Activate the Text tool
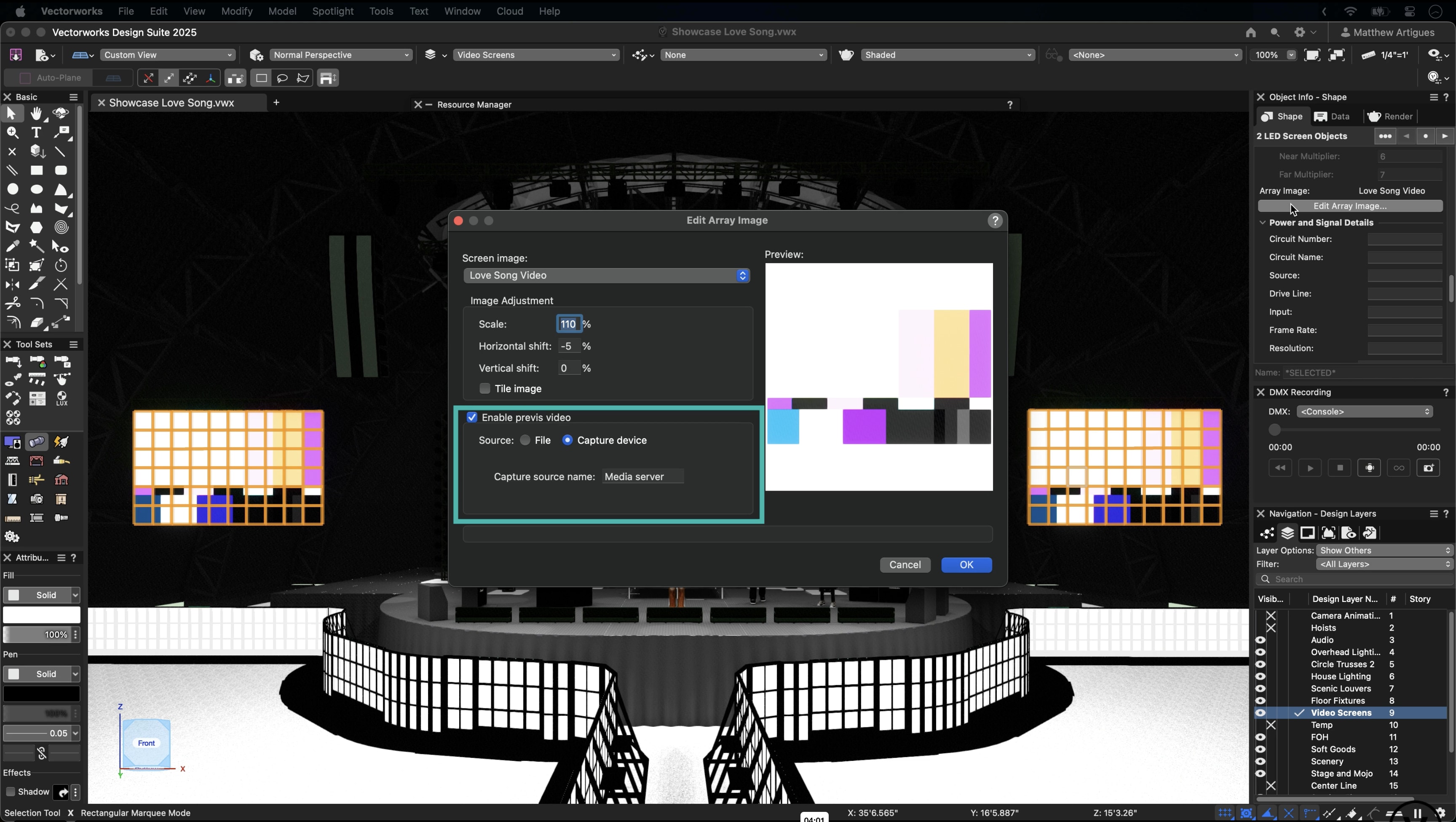Screen dimensions: 1456x822 coord(36,132)
